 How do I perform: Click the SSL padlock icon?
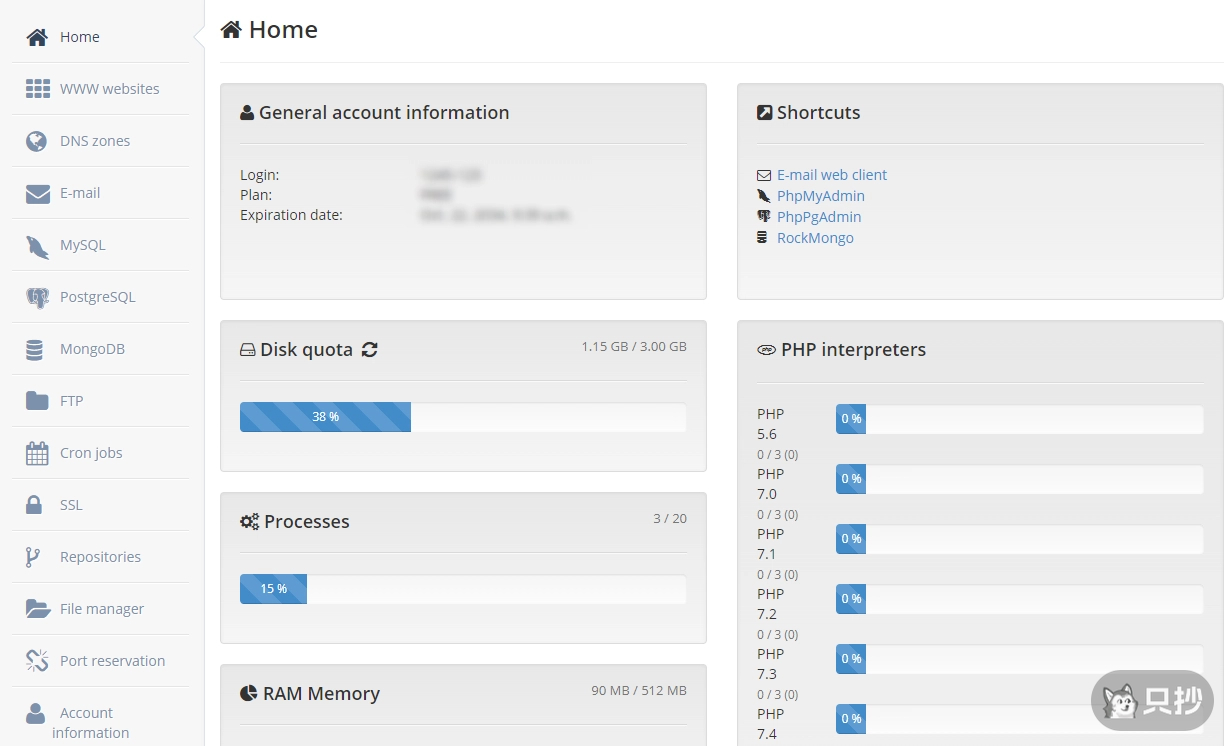coord(34,505)
